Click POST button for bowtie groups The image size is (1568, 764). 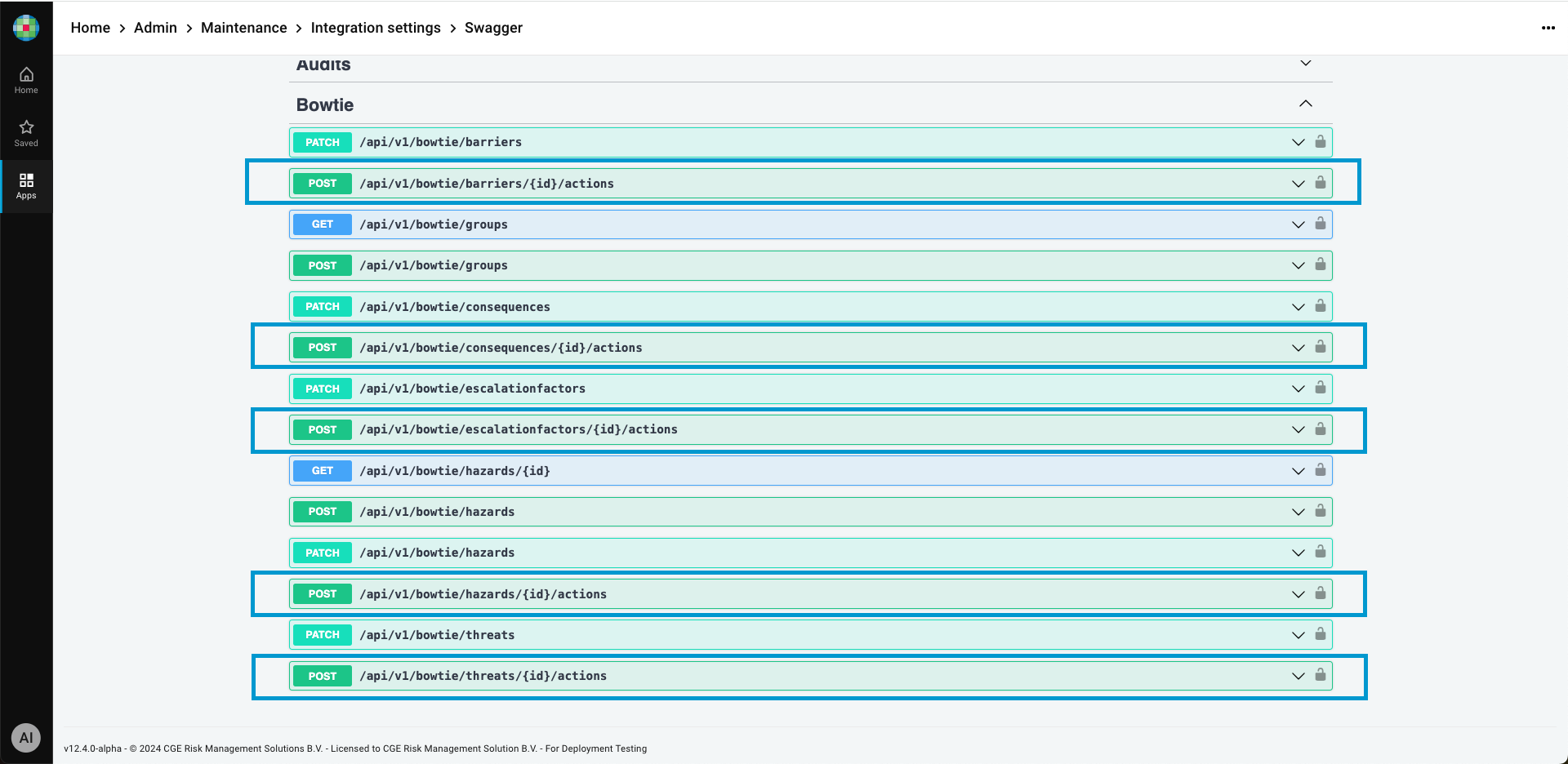pos(323,265)
